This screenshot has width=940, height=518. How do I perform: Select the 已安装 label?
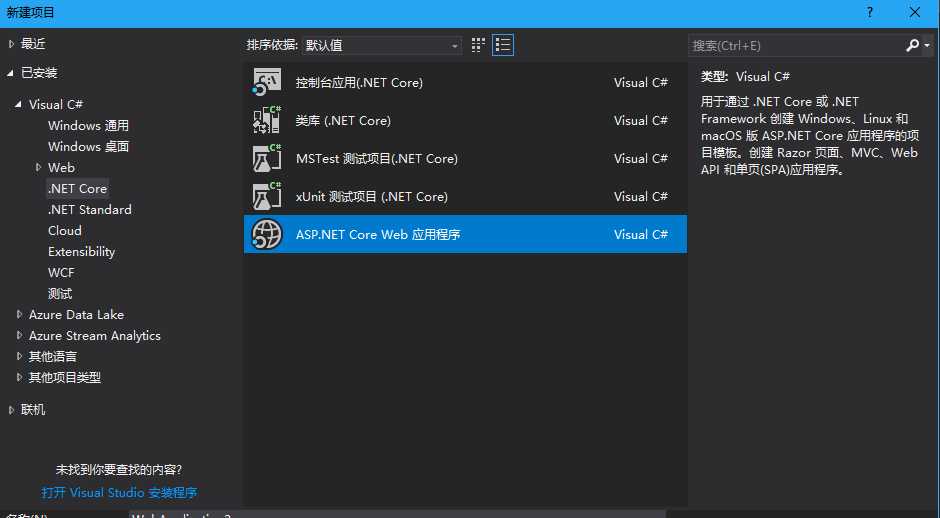39,73
